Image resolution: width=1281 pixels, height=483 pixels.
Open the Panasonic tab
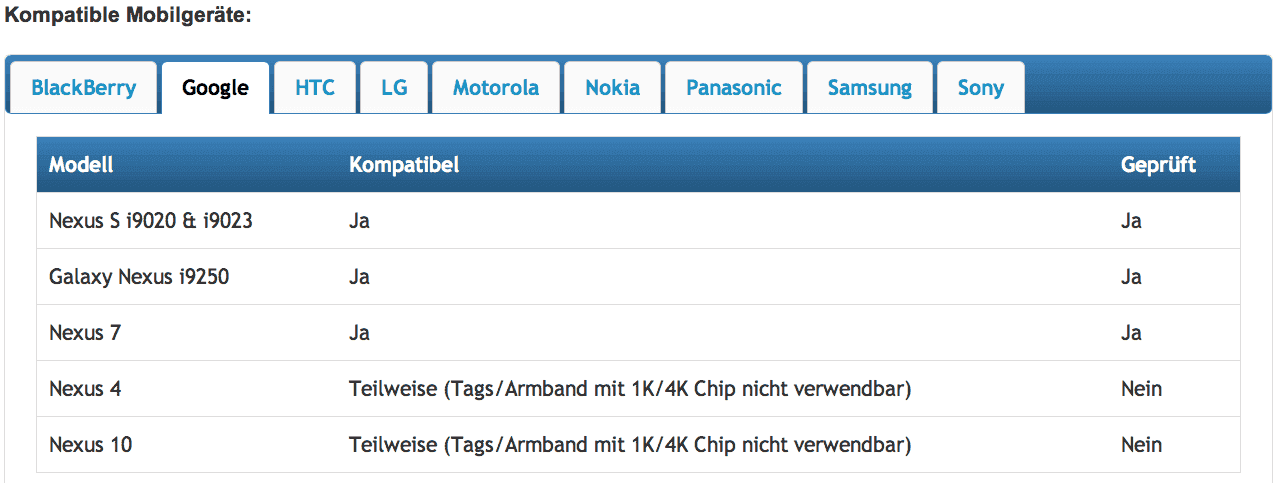tap(734, 88)
